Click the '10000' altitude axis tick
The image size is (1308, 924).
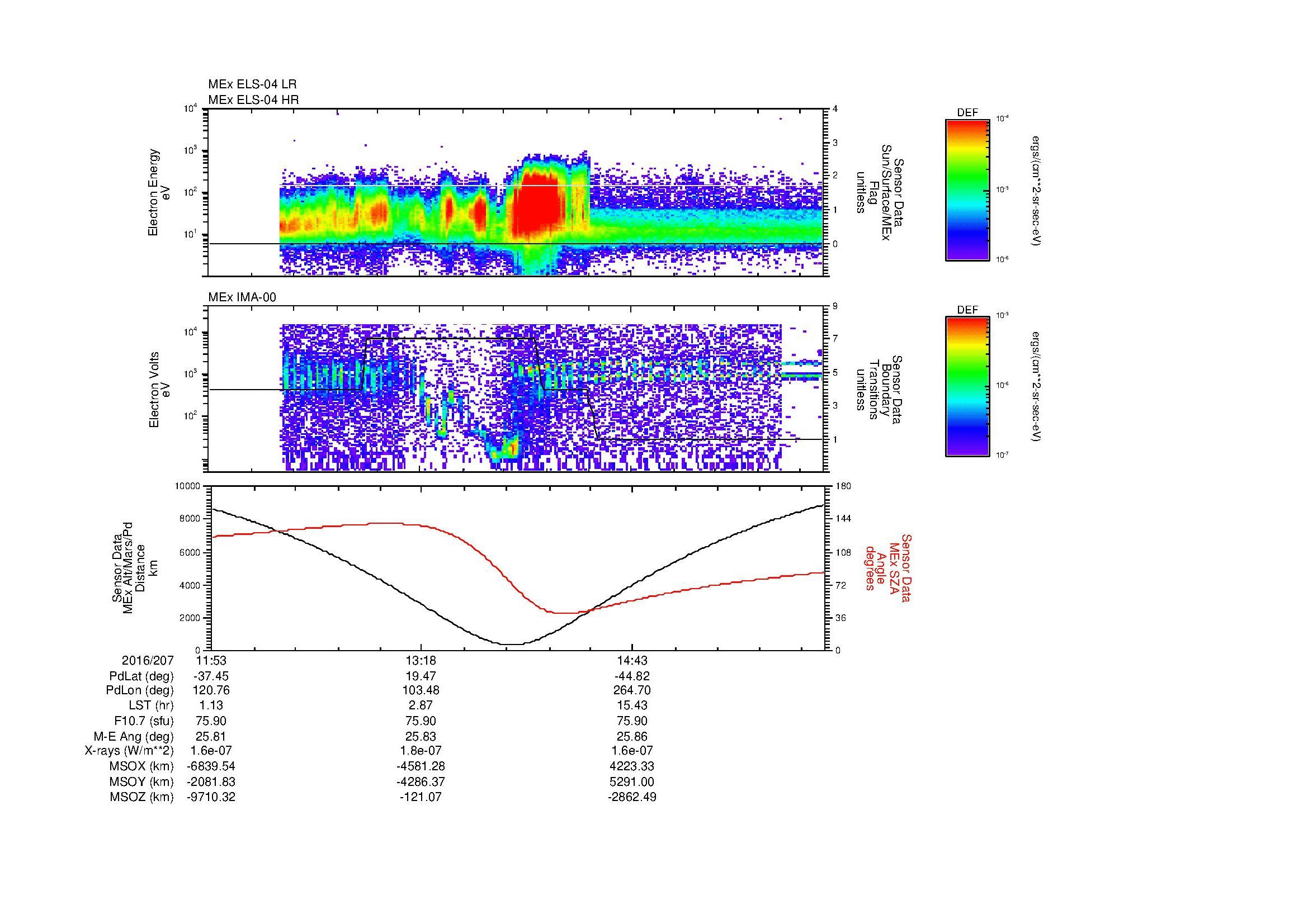coord(188,486)
